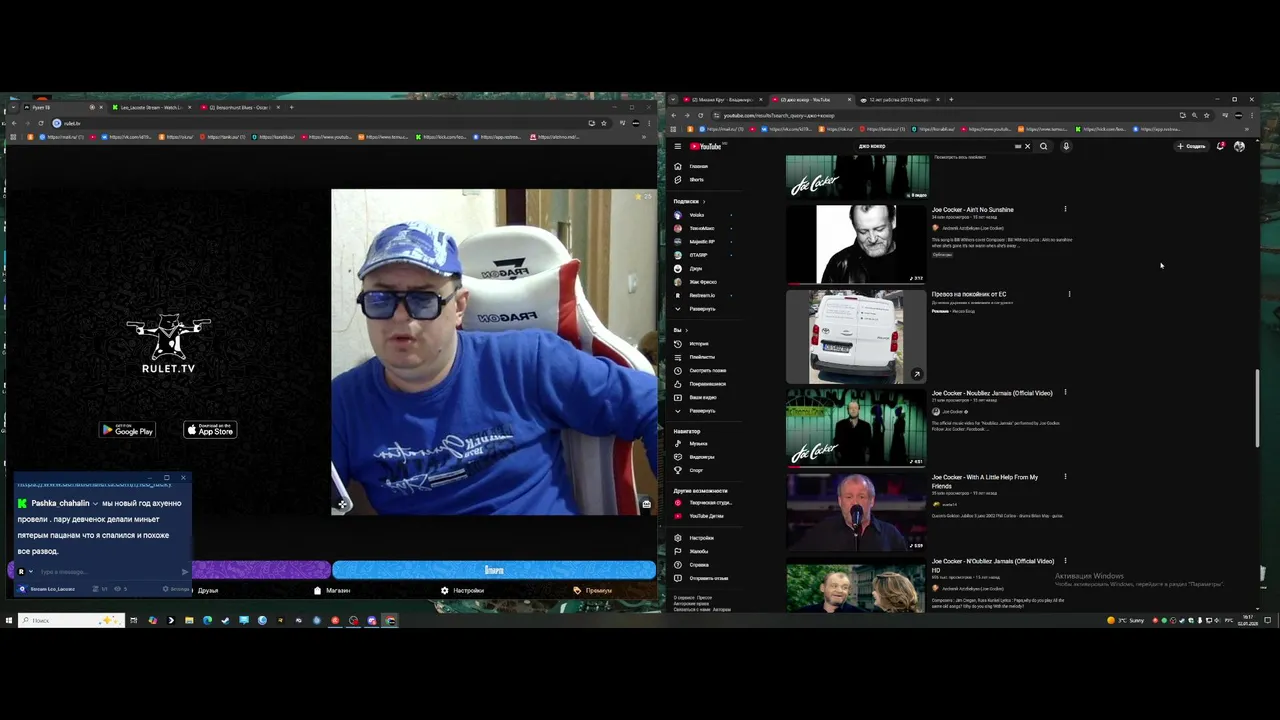Open Видеоигры in the Навигатор section

point(705,457)
